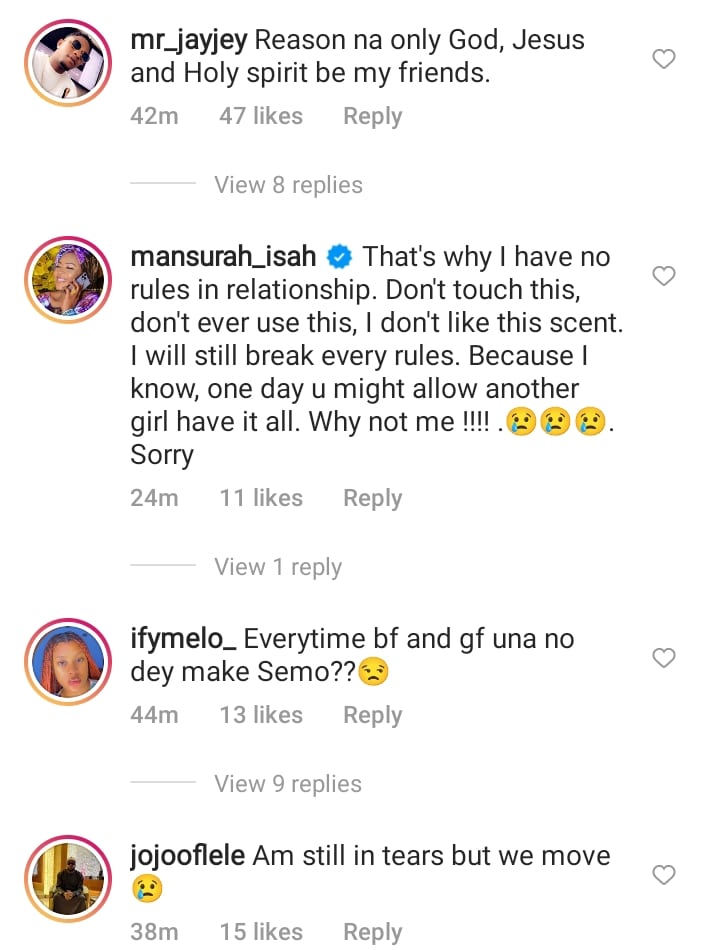720x950 pixels.
Task: Tap the mr_jayjey username
Action: [189, 41]
